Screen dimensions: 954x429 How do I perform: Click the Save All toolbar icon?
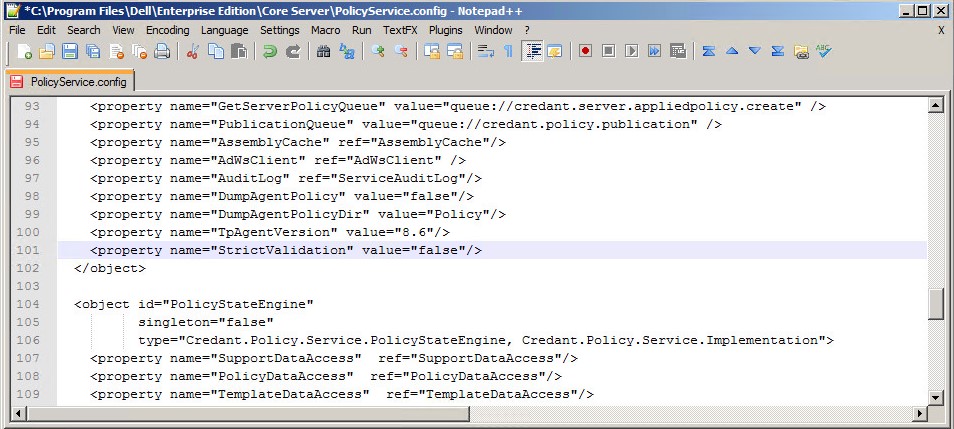pos(93,52)
